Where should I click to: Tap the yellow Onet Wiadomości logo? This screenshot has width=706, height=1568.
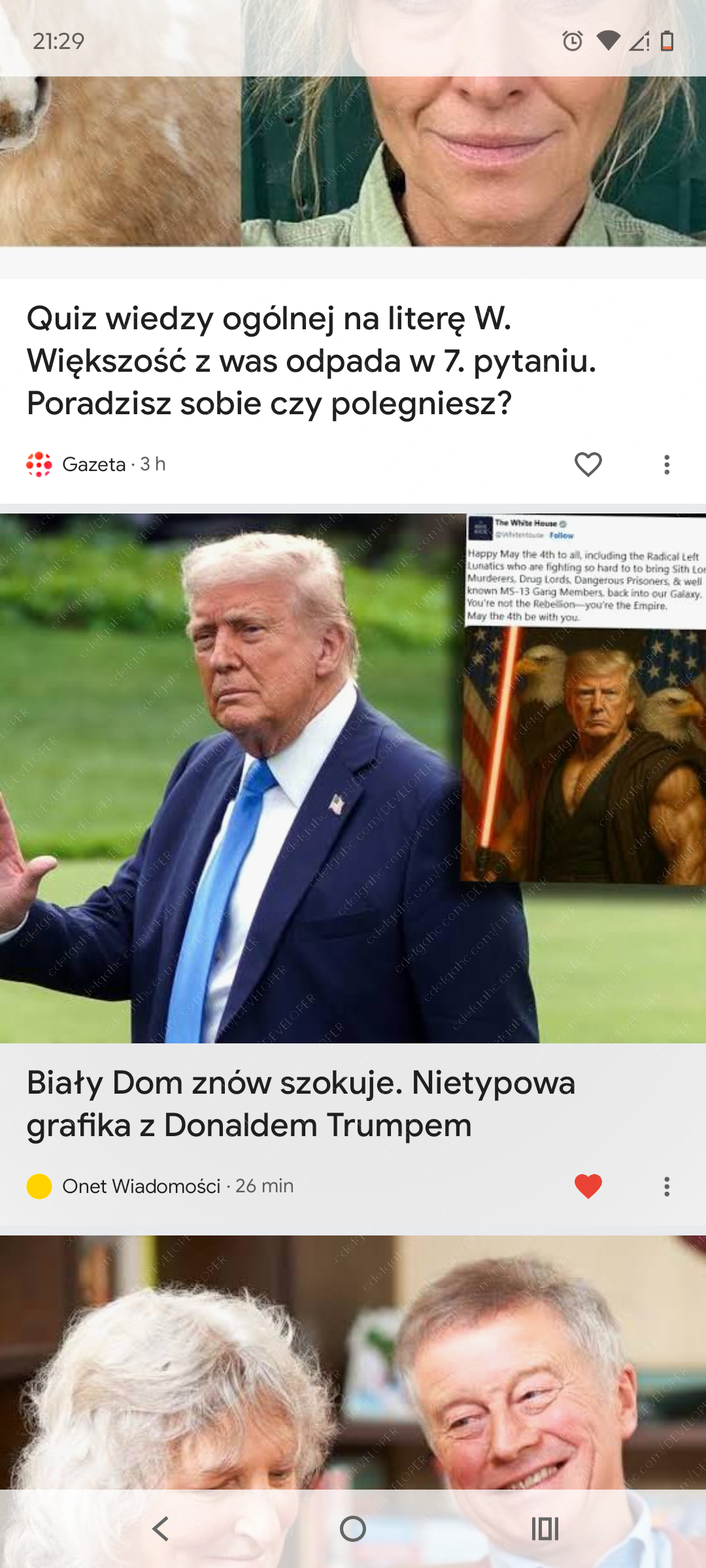tap(39, 1186)
